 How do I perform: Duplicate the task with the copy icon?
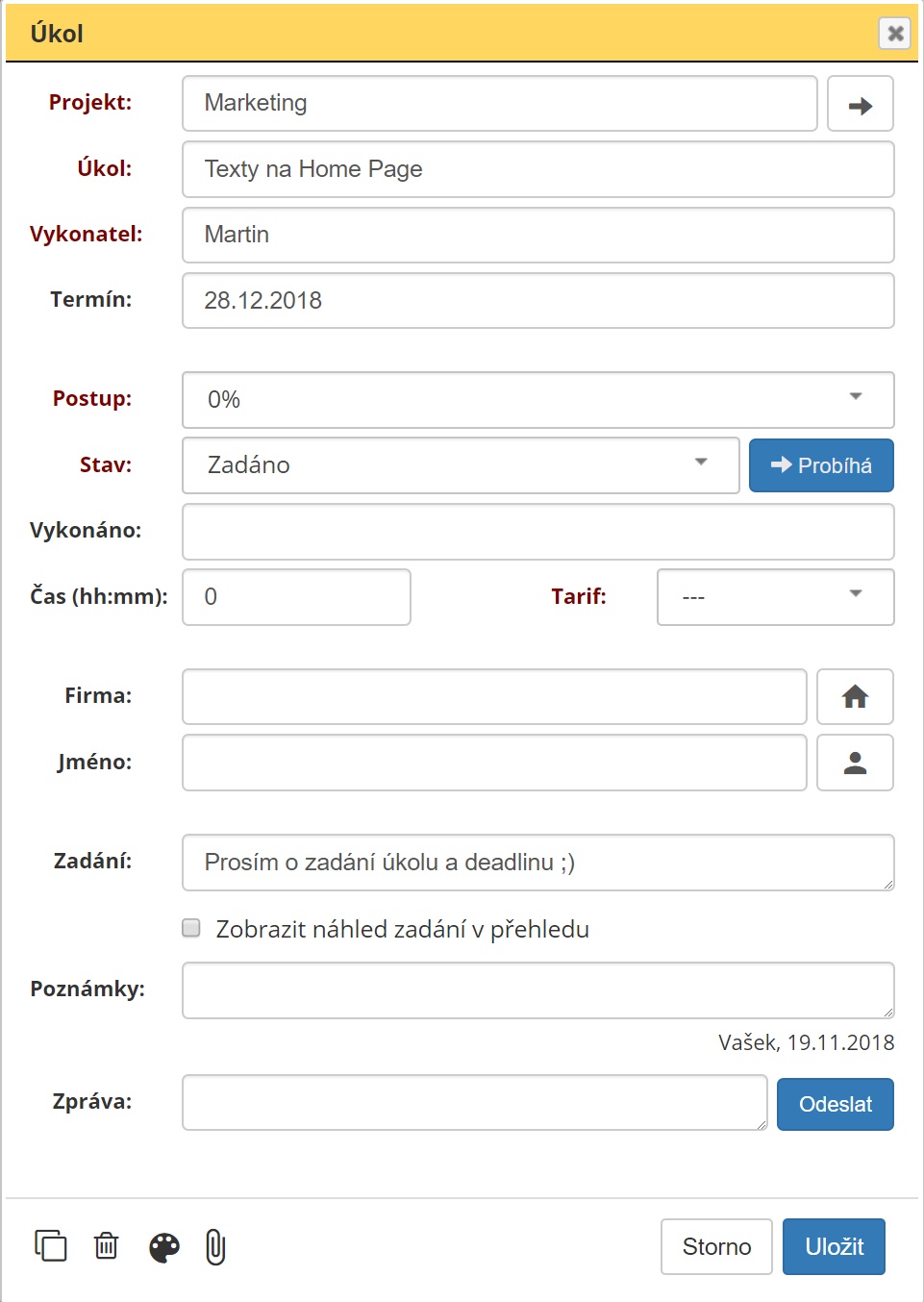pos(51,1246)
